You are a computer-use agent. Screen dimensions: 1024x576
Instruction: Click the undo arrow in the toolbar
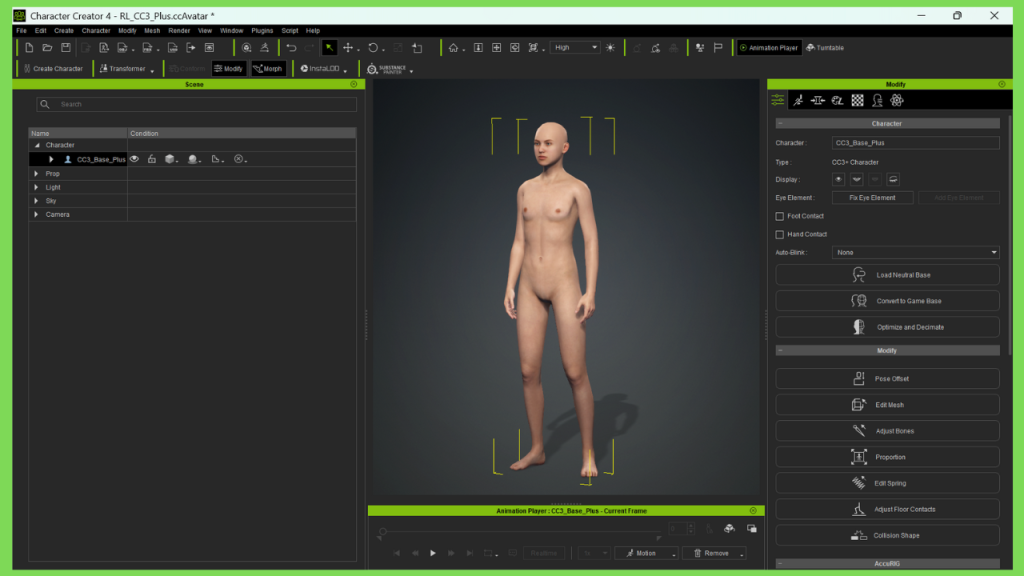coord(291,48)
